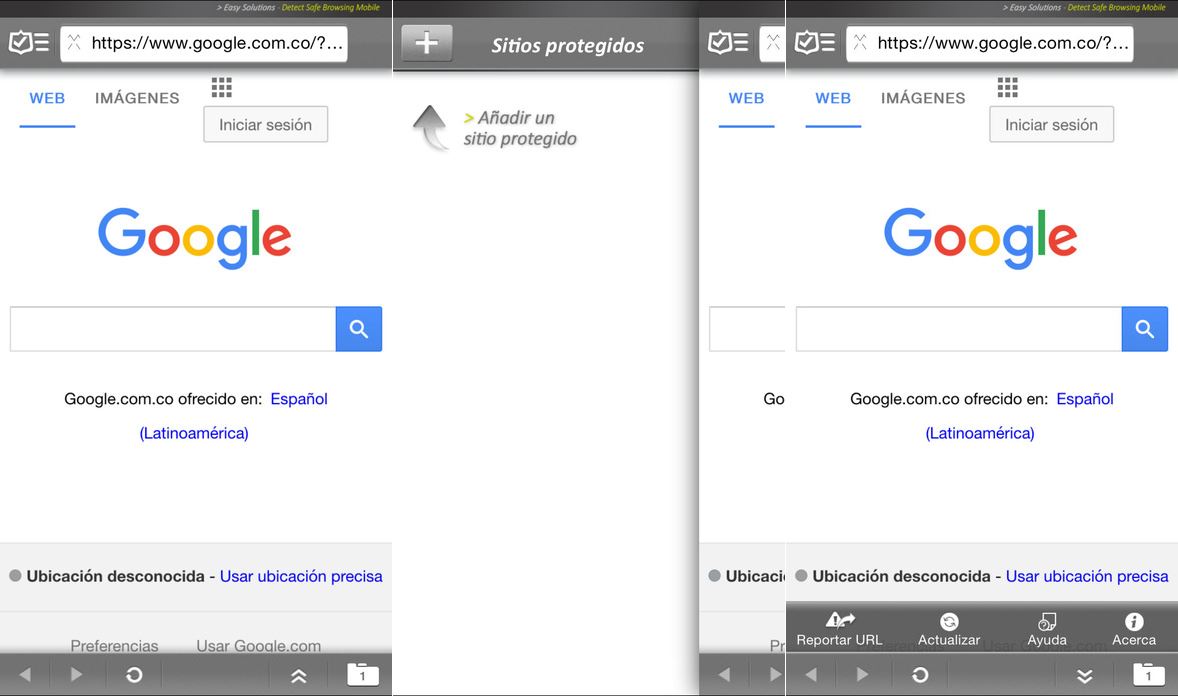Open protected sites list icon in left browser
Screen dimensions: 1178x696
(29, 43)
